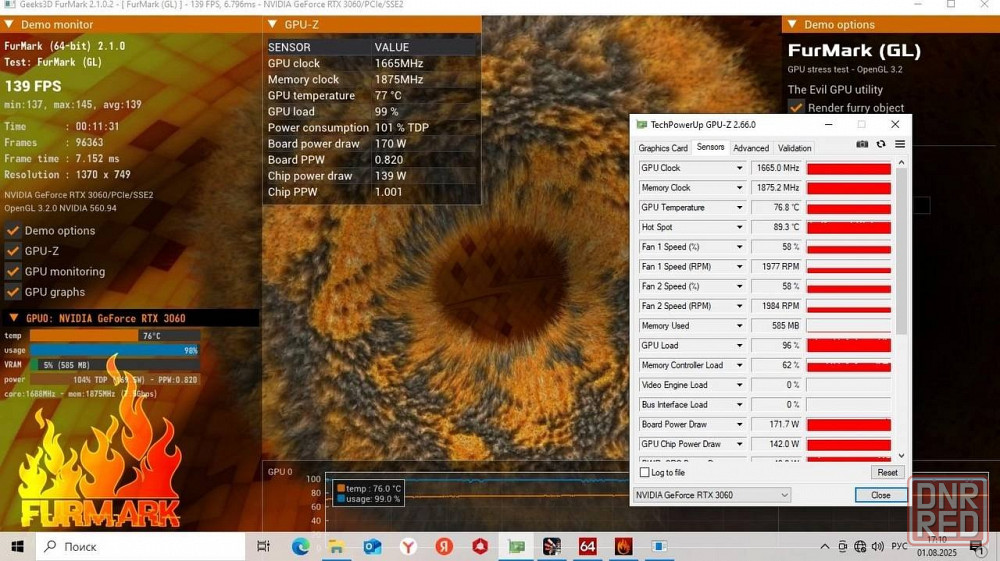Open the dark taskbar icon left of AIDA64

tap(552, 546)
